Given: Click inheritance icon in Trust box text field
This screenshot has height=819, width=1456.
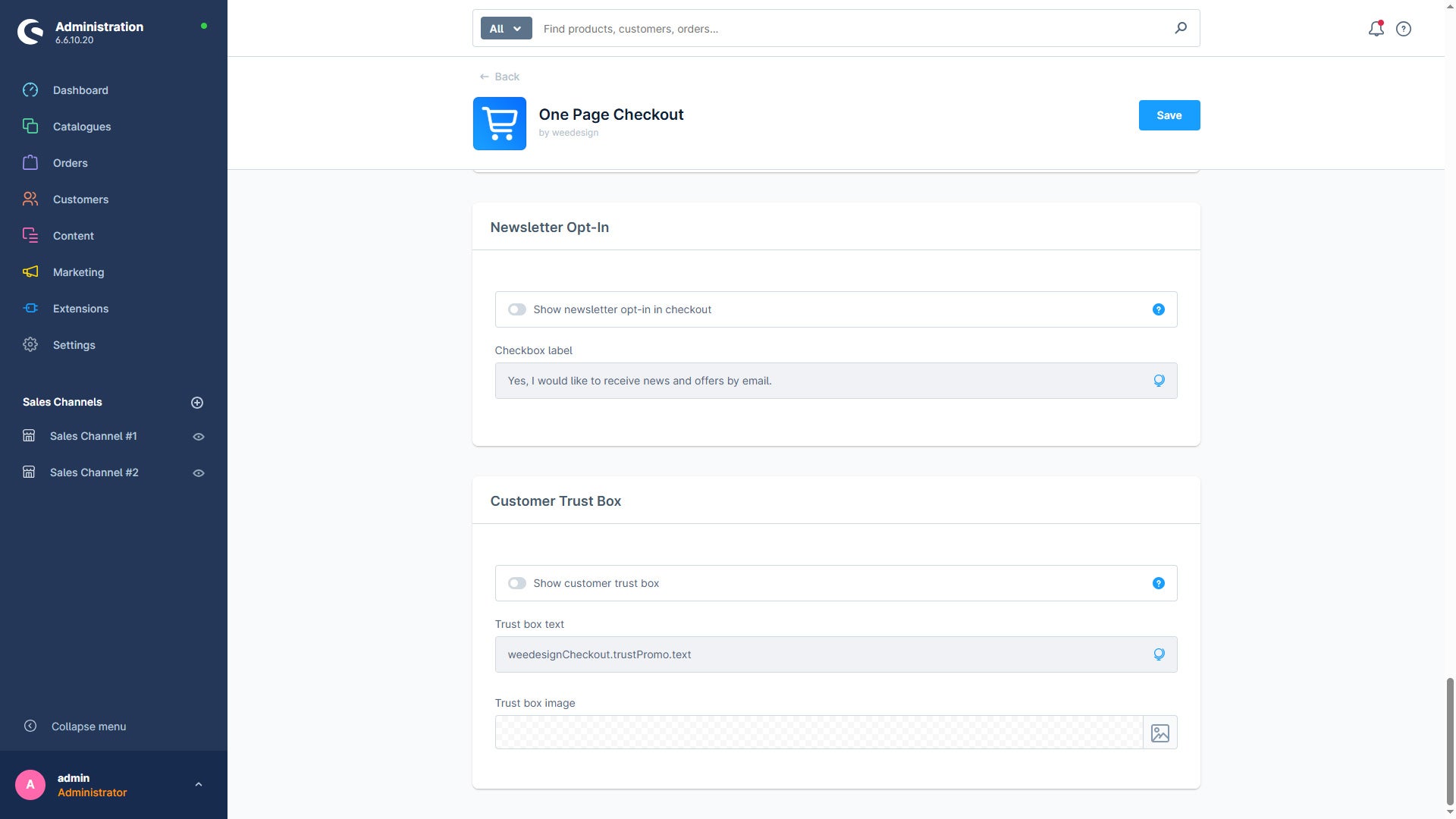Looking at the screenshot, I should tap(1159, 654).
